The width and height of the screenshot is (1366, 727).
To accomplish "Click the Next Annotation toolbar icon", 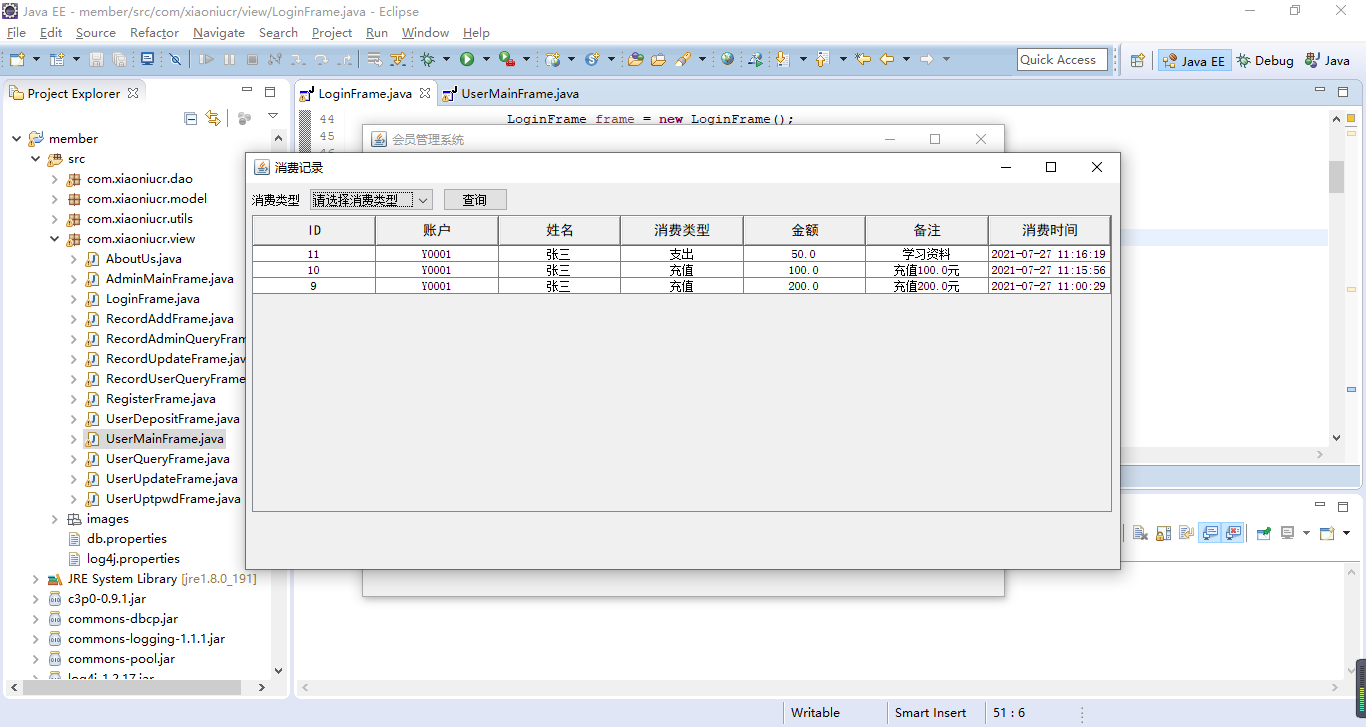I will coord(783,59).
